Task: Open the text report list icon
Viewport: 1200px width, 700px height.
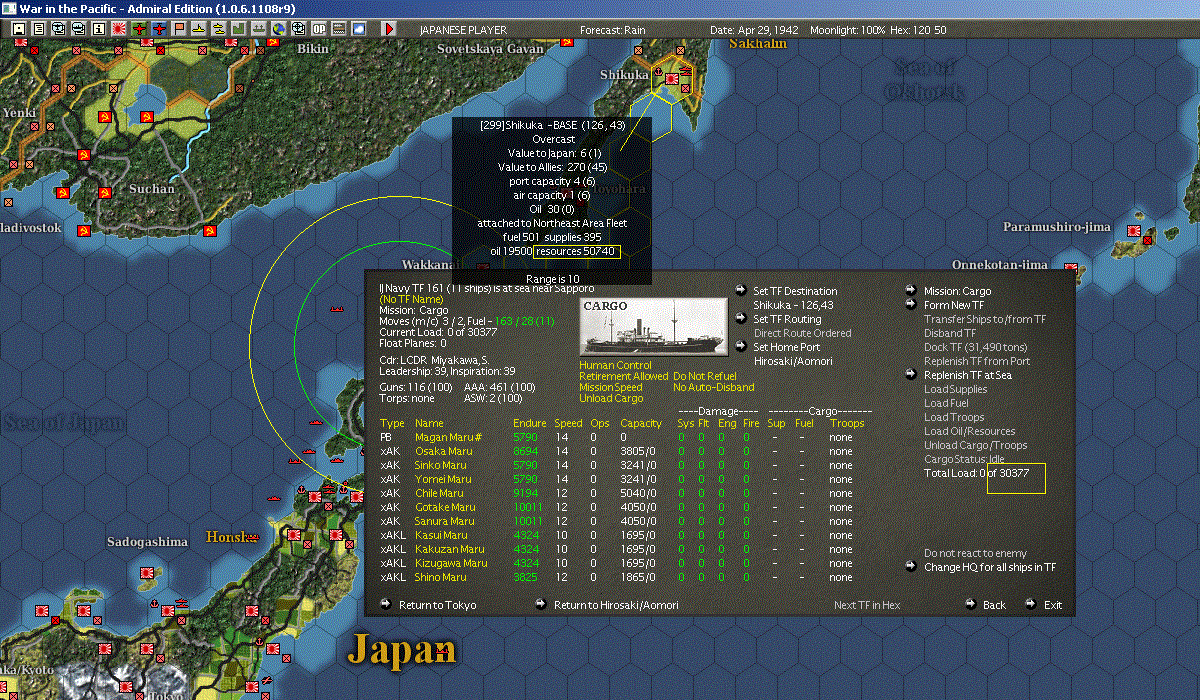Action: (x=39, y=29)
